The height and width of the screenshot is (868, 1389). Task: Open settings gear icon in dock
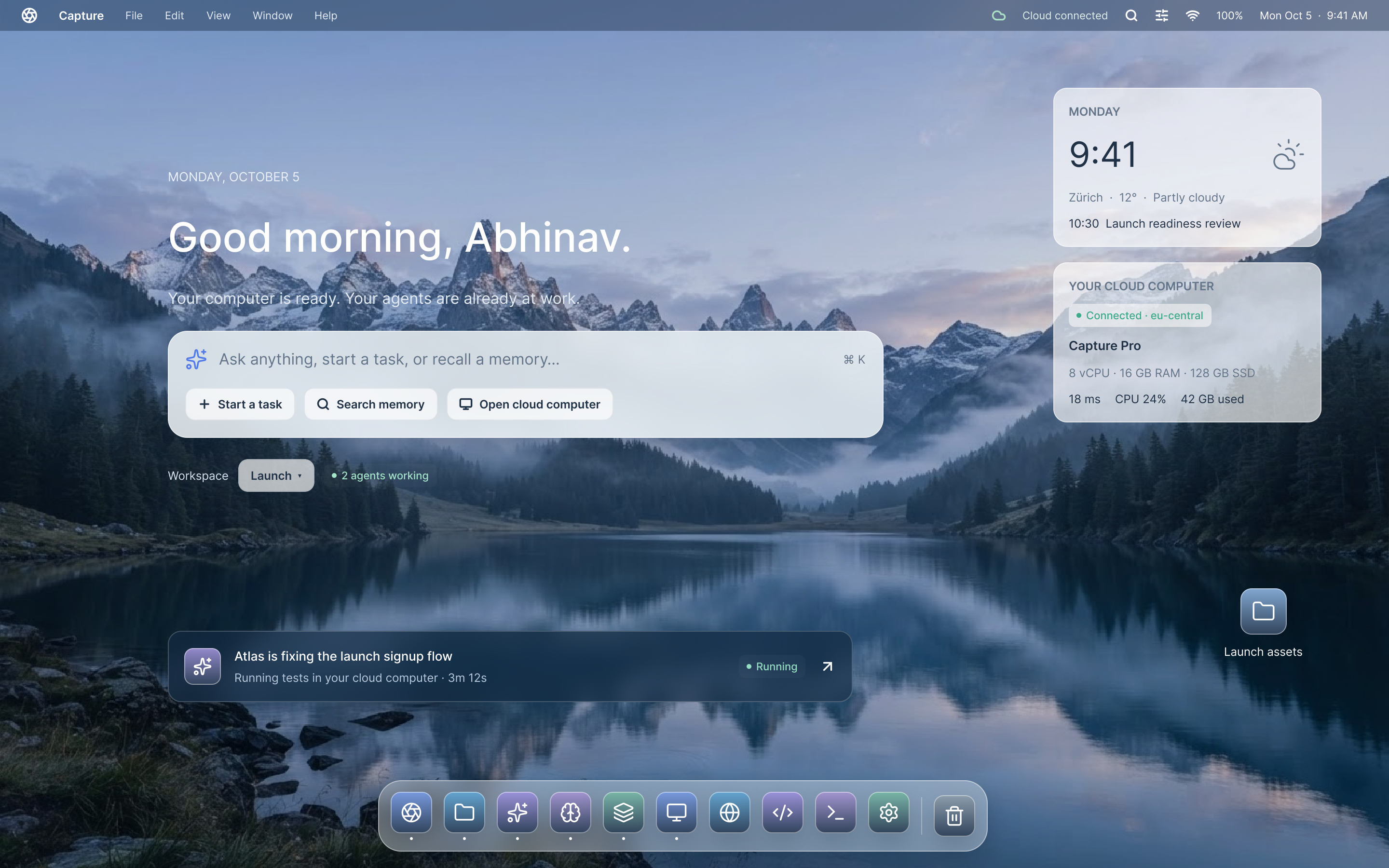pos(888,813)
